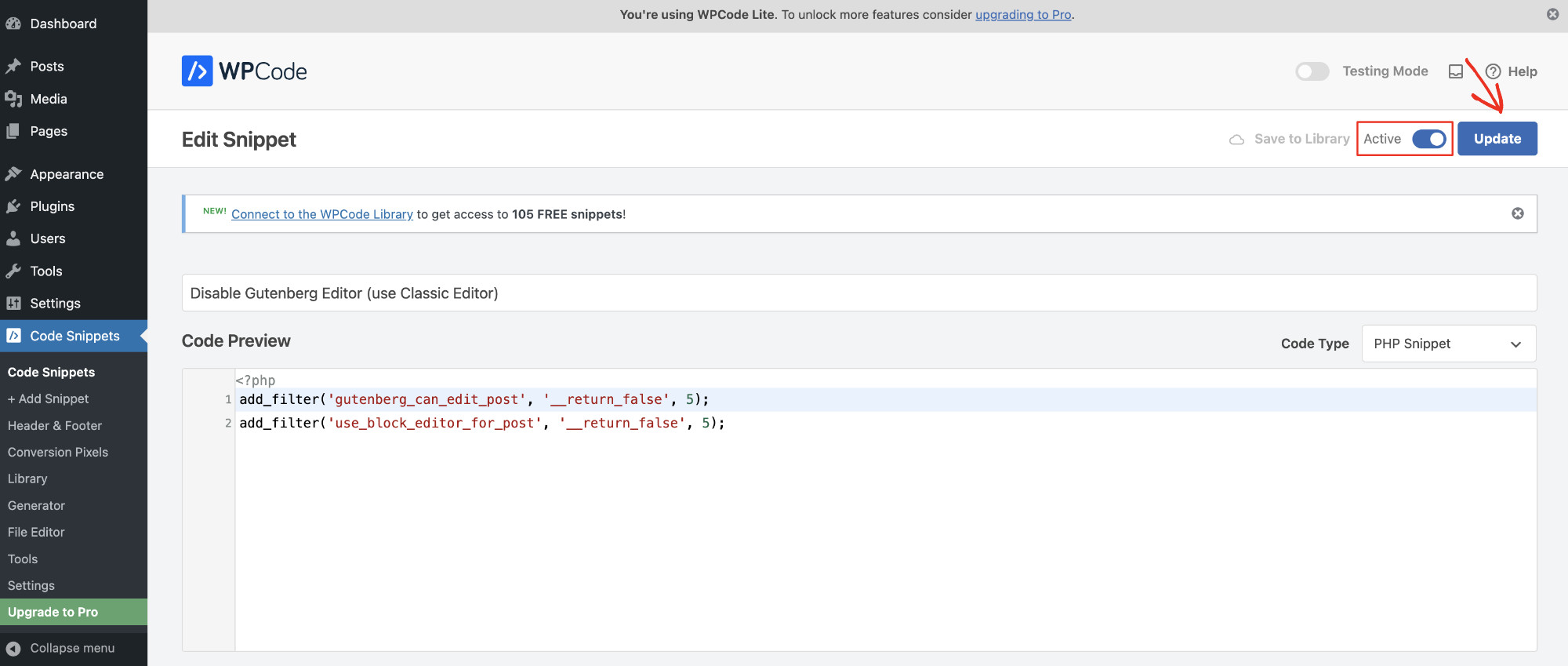
Task: Click the Code Preview heading
Action: pos(236,340)
